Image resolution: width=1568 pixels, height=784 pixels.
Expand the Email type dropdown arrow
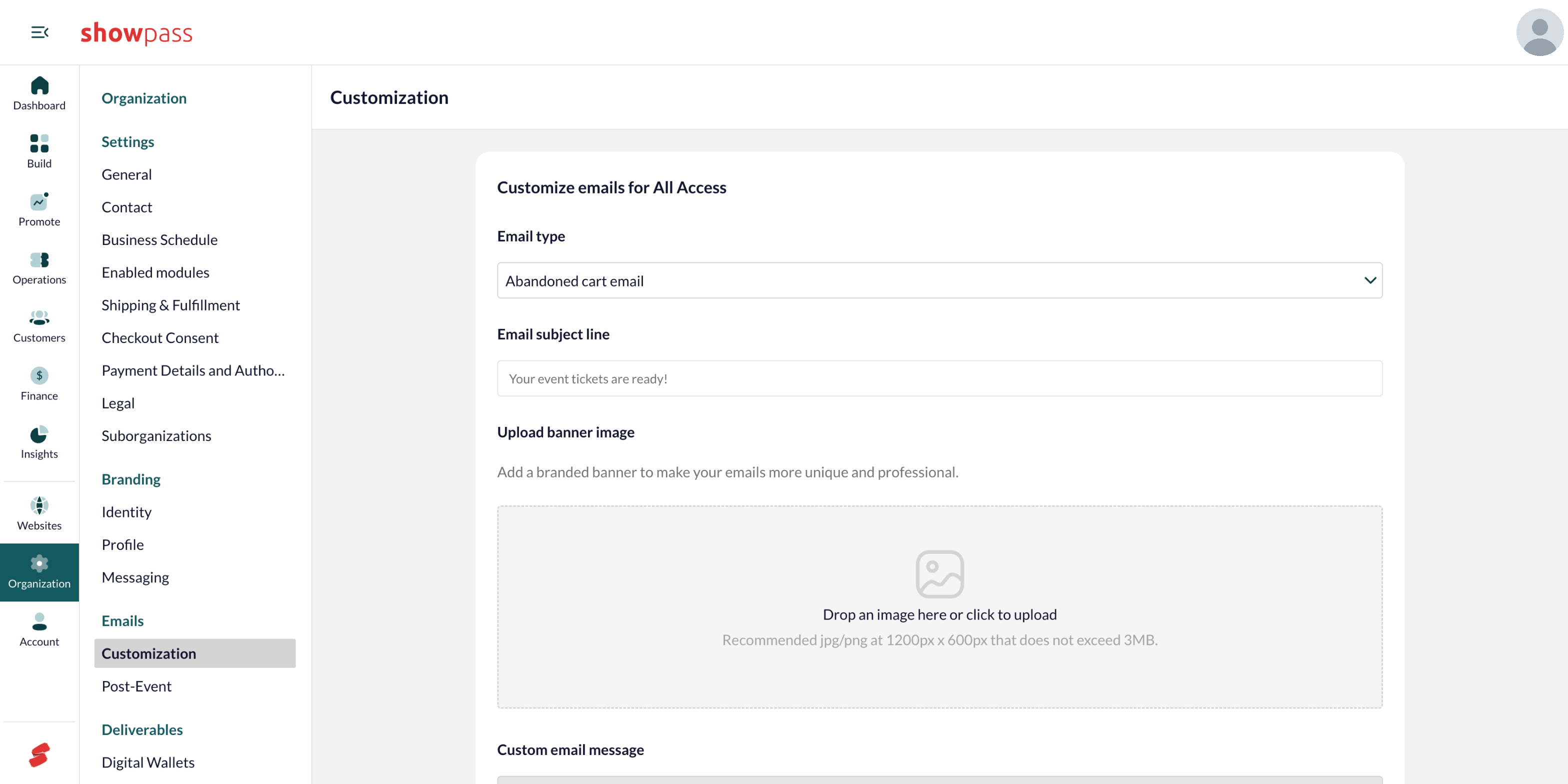[1369, 280]
